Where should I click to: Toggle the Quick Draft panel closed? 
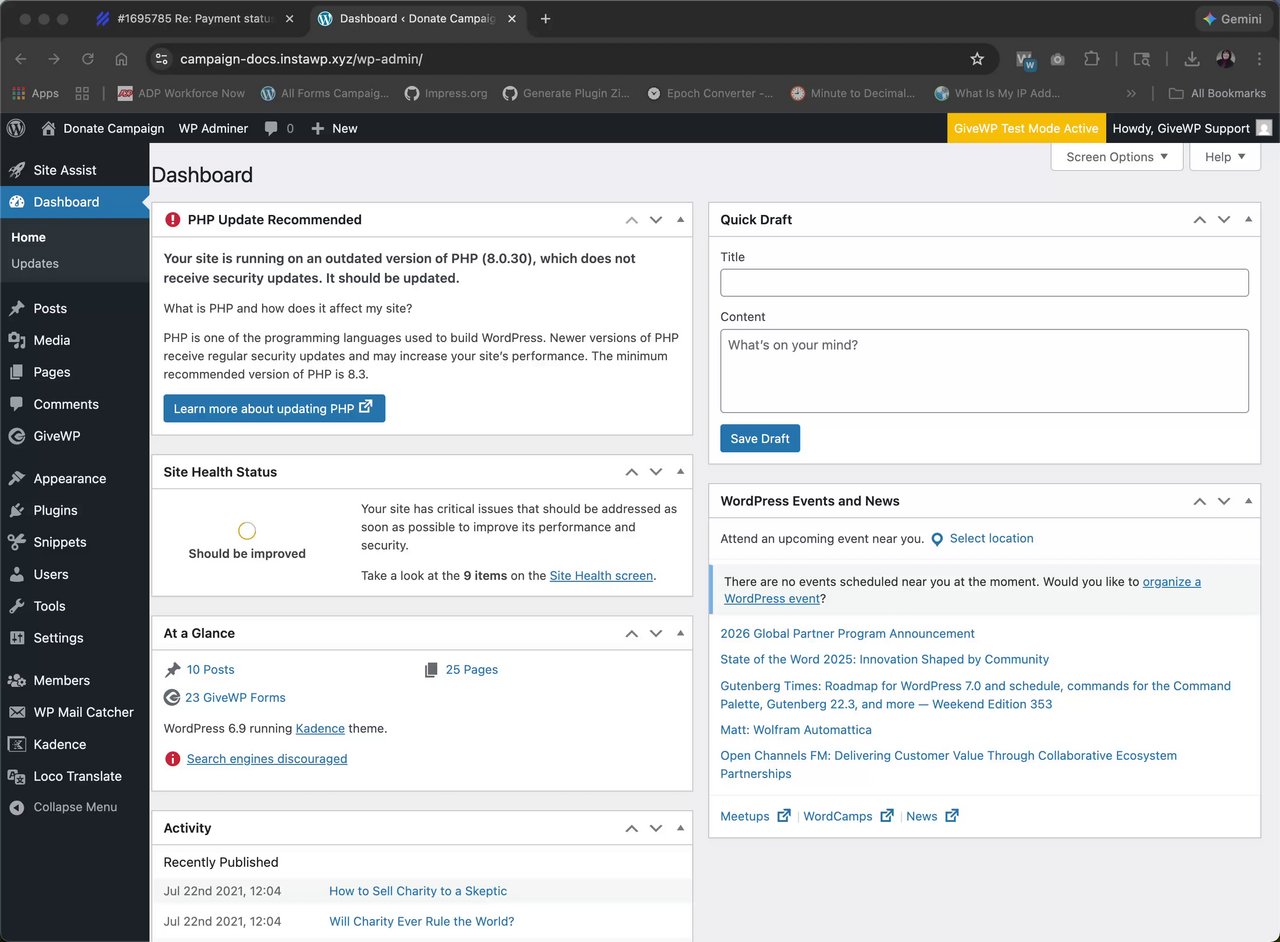click(x=1249, y=220)
